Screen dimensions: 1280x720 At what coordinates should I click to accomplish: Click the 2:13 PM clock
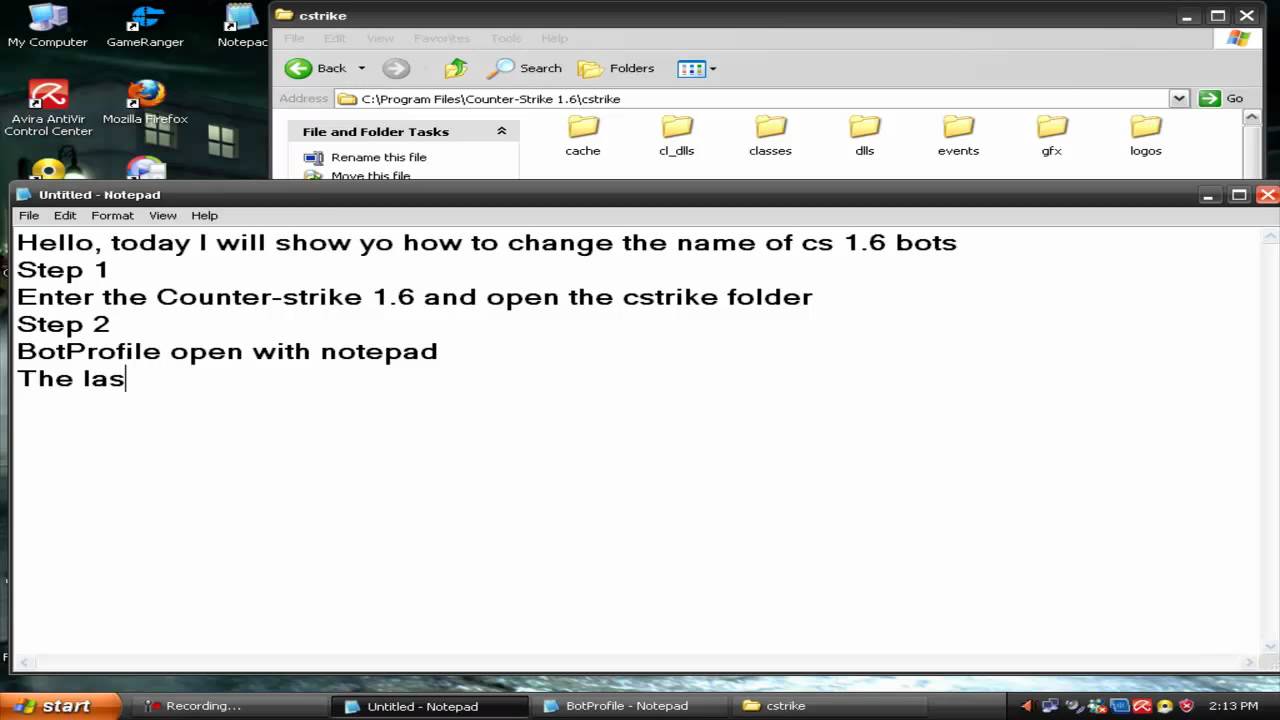(x=1234, y=706)
